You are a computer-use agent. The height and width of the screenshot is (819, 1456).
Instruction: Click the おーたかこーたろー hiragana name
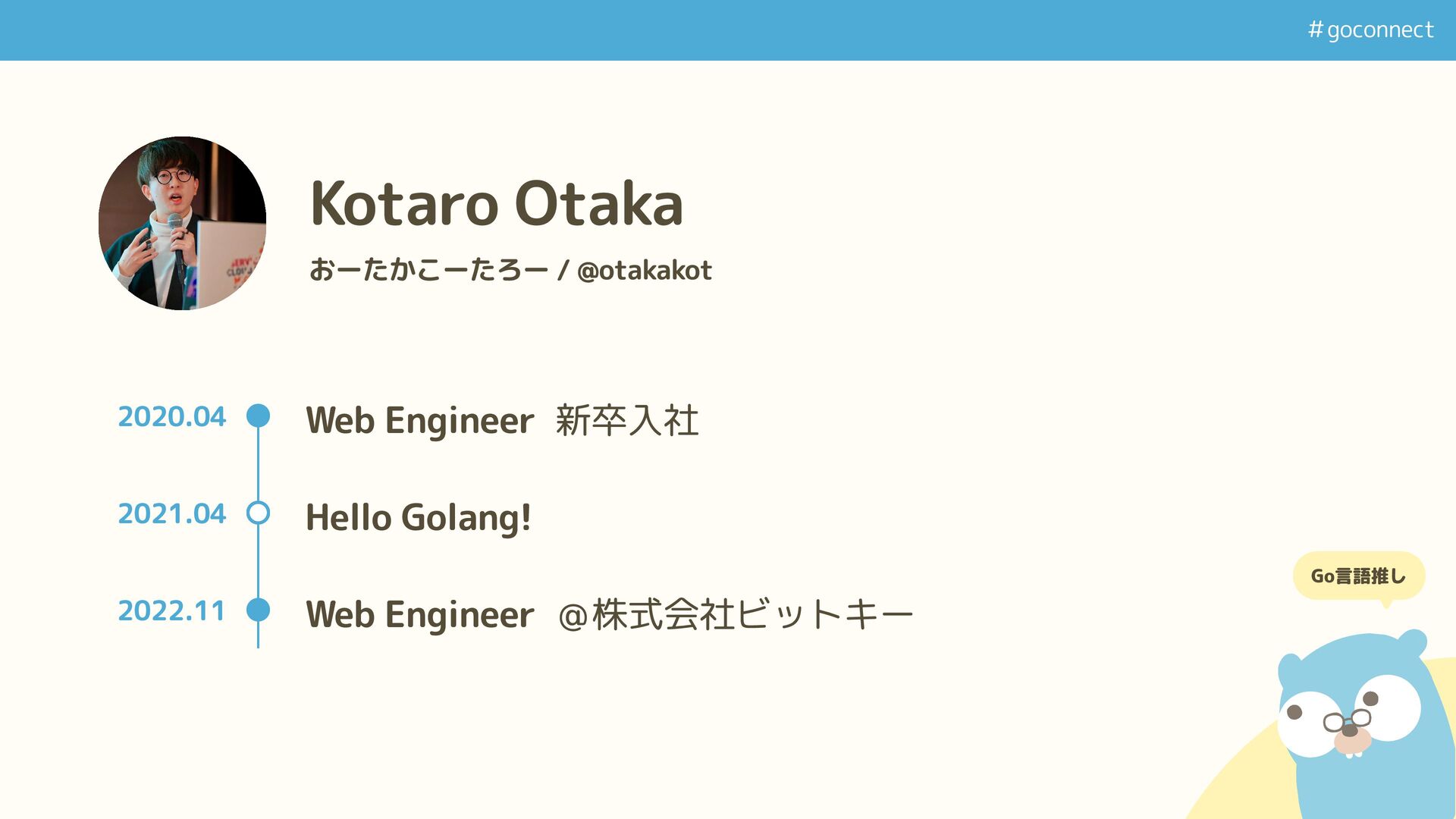428,270
